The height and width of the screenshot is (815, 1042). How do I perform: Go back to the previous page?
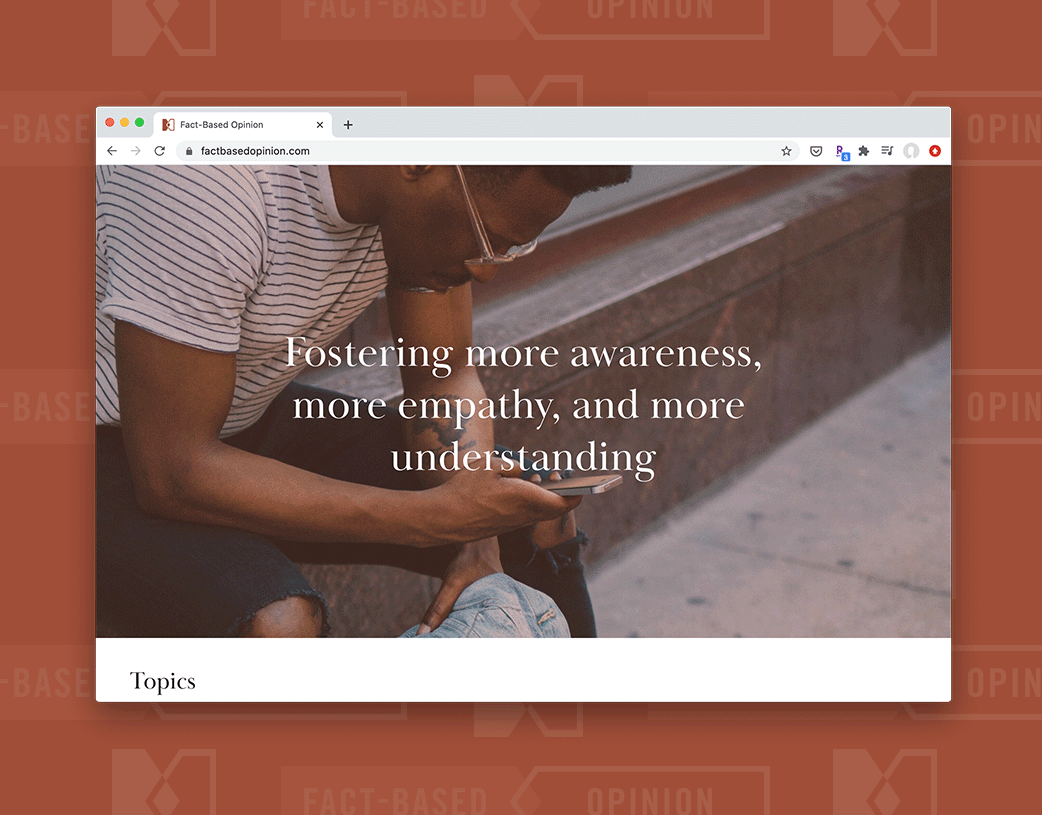[x=112, y=151]
